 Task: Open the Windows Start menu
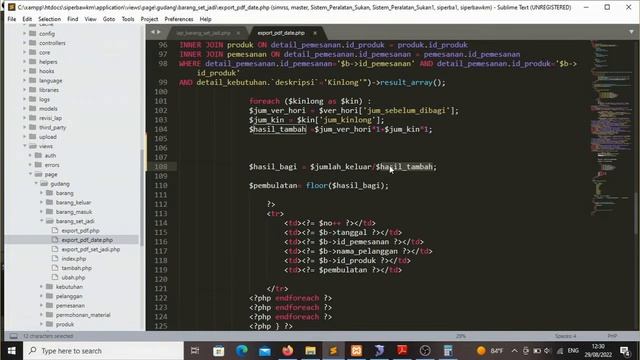[11, 351]
